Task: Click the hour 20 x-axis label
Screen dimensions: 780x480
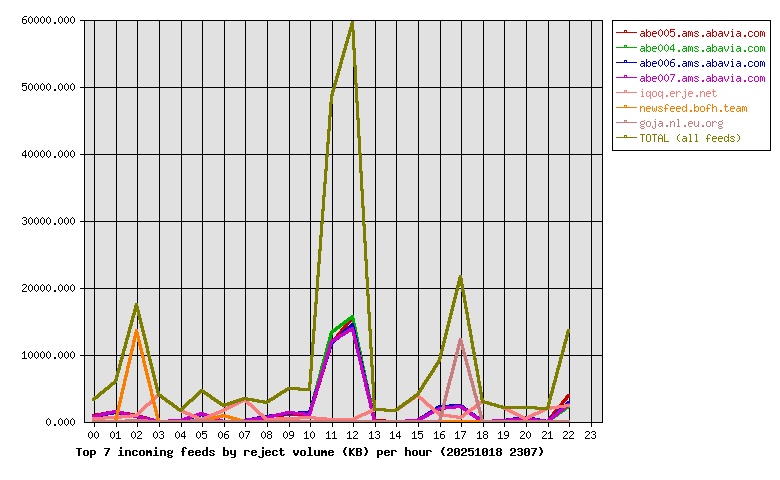Action: 525,435
